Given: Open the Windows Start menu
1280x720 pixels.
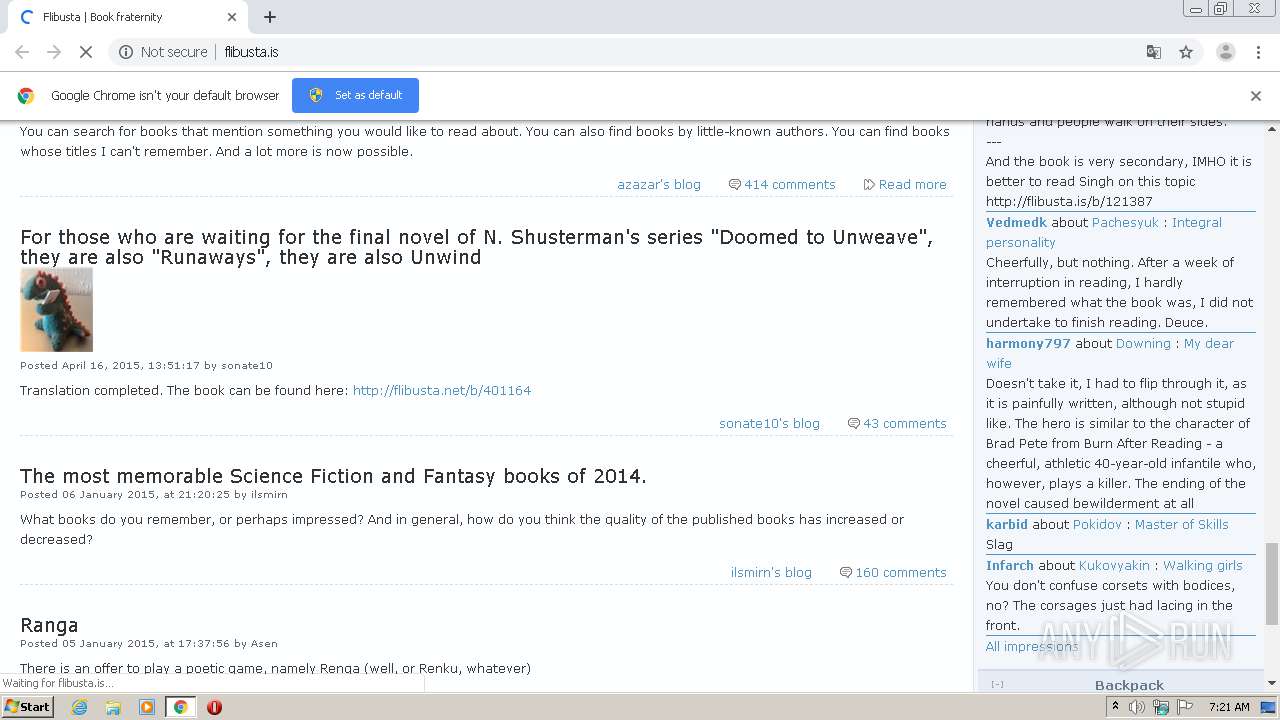Looking at the screenshot, I should (x=28, y=707).
